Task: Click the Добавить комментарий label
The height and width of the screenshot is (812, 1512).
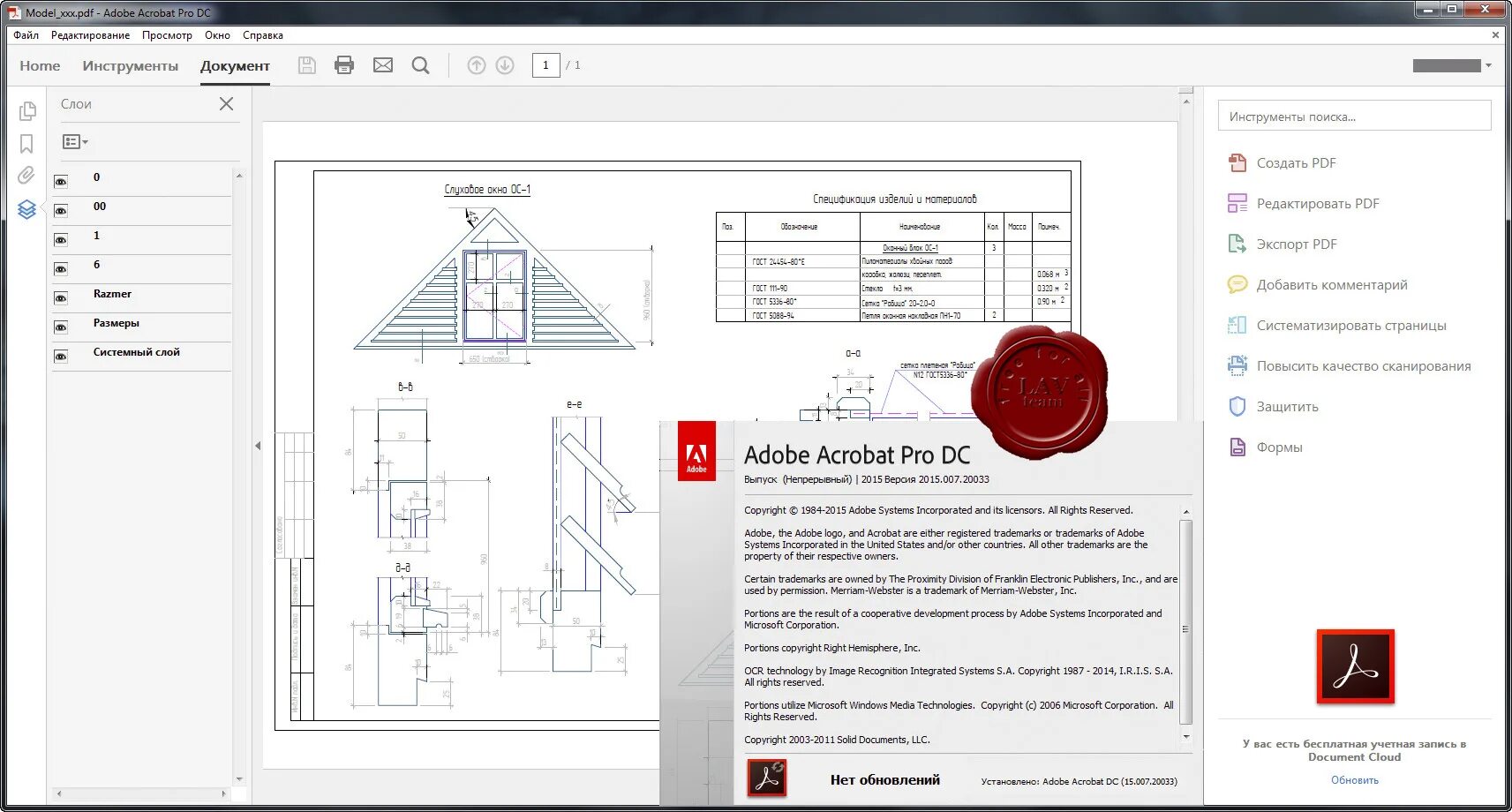Action: (1332, 284)
